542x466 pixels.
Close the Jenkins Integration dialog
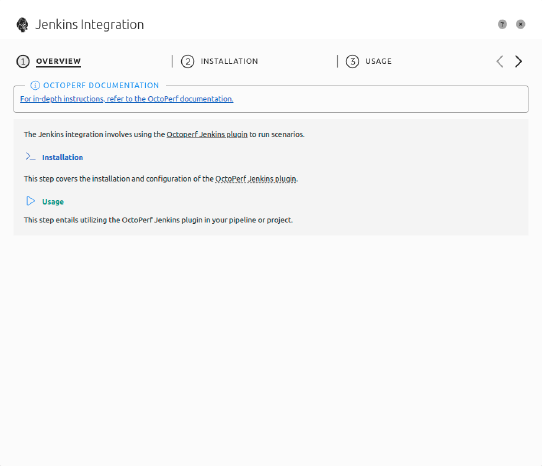521,24
